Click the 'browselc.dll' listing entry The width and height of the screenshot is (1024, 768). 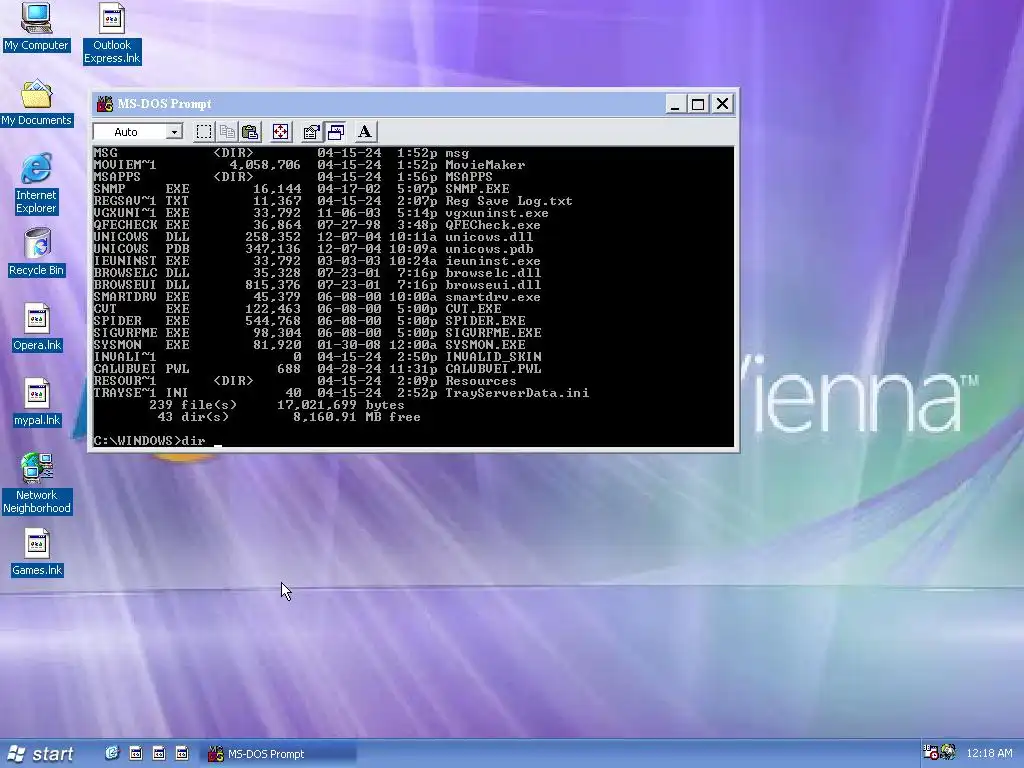click(493, 273)
